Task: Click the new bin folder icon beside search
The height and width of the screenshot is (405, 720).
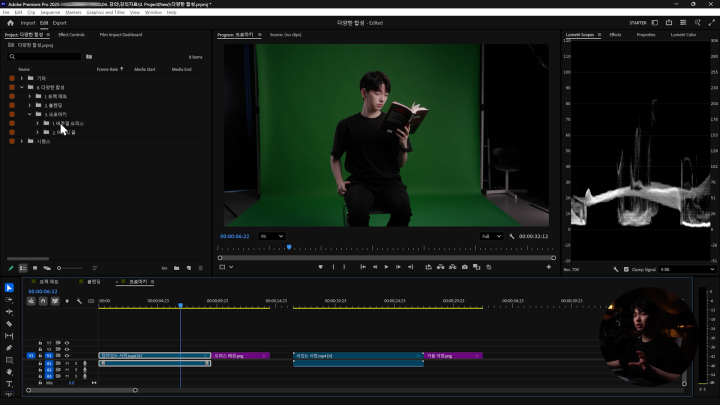Action: (x=87, y=57)
